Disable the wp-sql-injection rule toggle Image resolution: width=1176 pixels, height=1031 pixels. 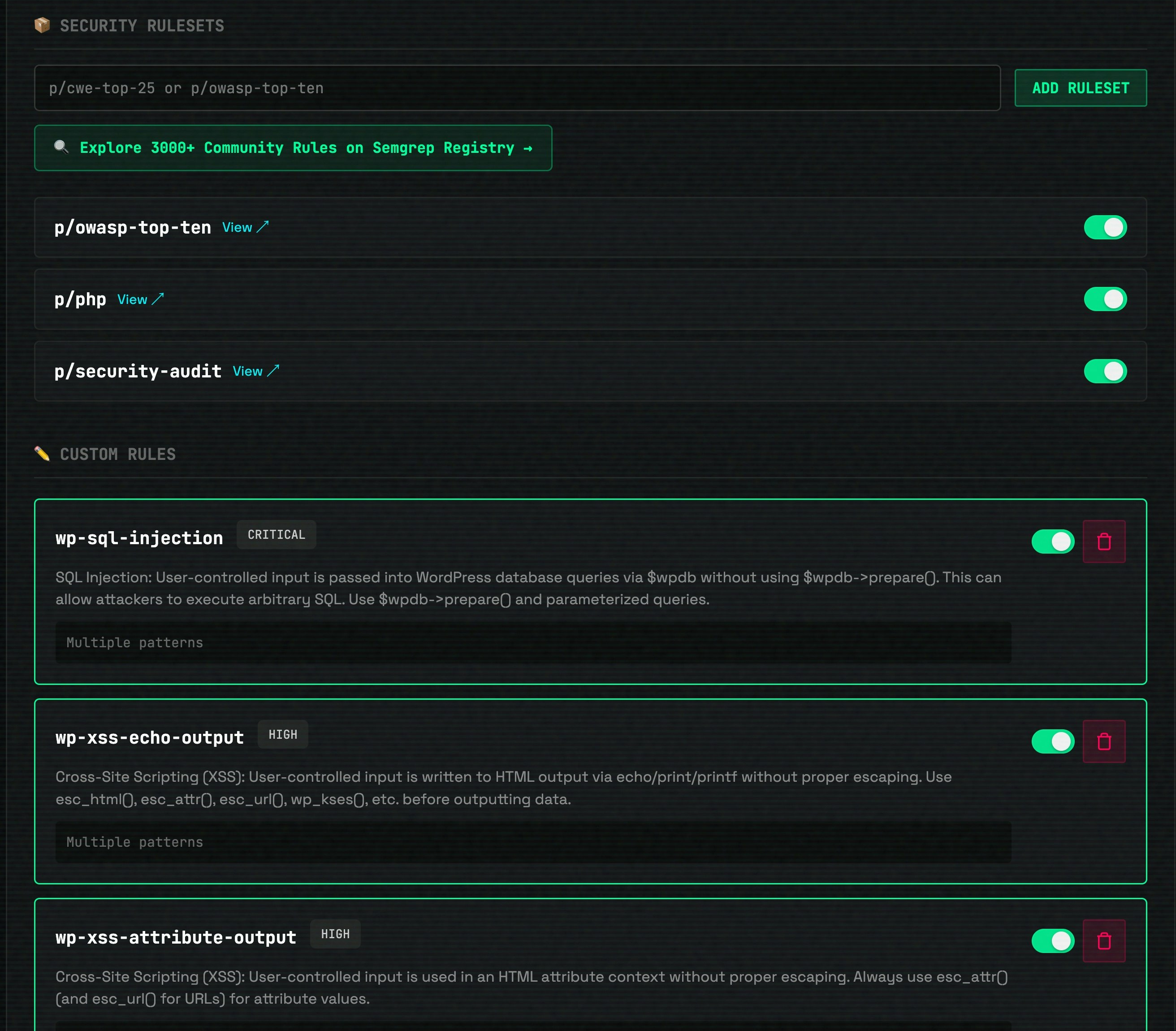(x=1052, y=541)
